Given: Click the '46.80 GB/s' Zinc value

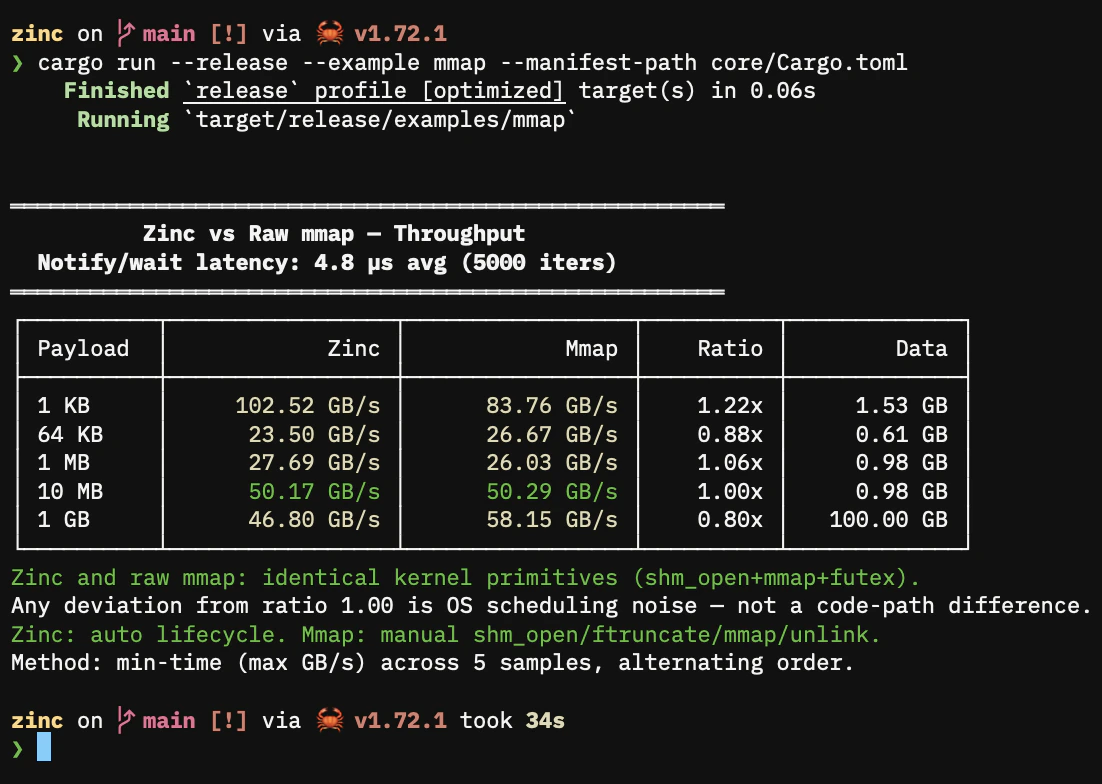Looking at the screenshot, I should pyautogui.click(x=314, y=519).
